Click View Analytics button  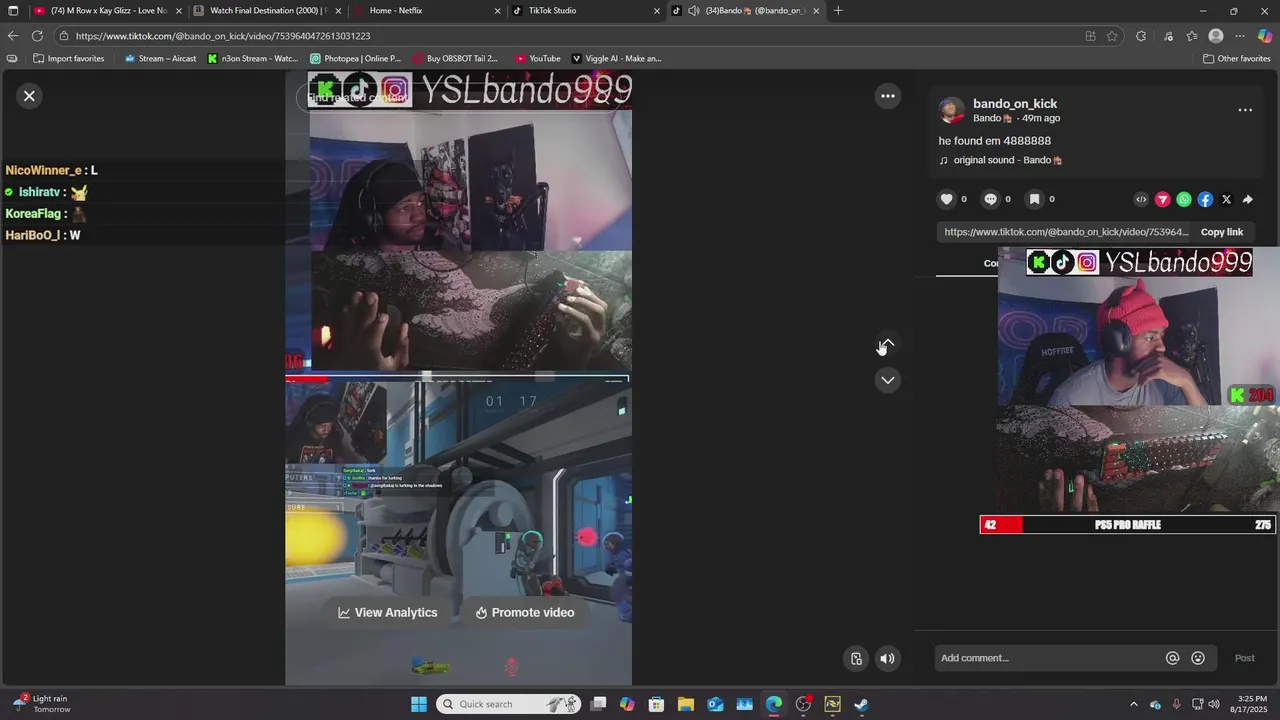388,612
